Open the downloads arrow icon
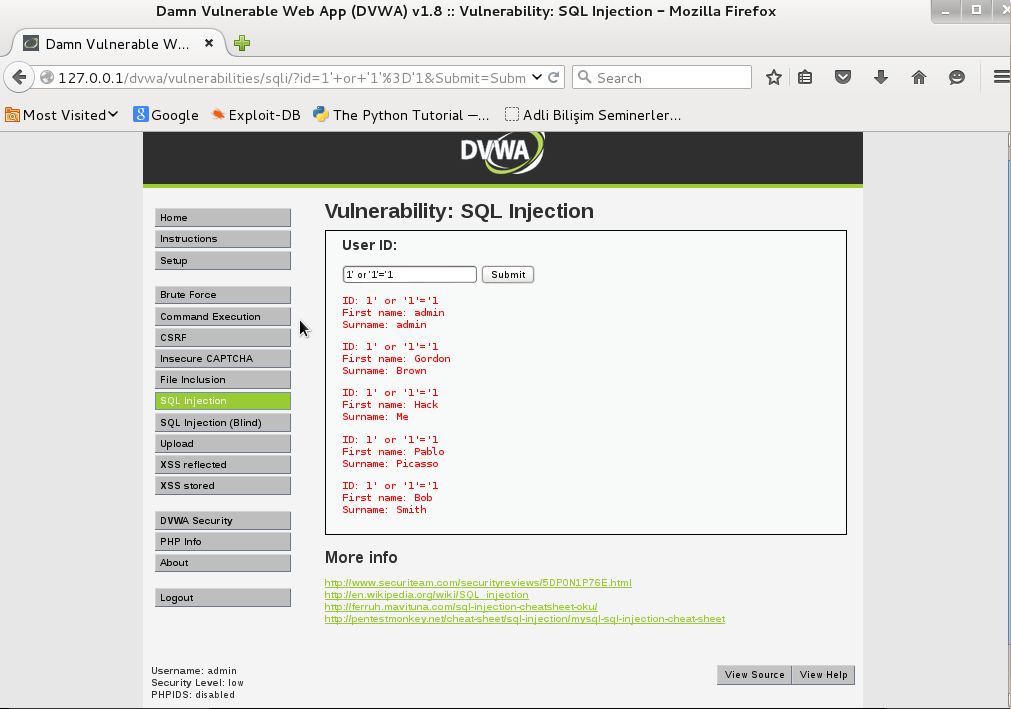The height and width of the screenshot is (709, 1011). (x=881, y=78)
